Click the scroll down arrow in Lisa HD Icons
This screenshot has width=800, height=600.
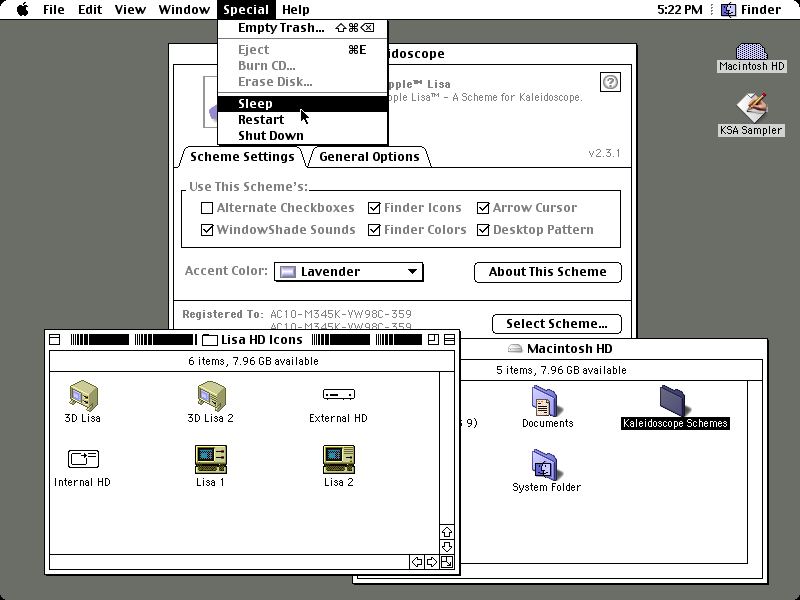(x=447, y=547)
